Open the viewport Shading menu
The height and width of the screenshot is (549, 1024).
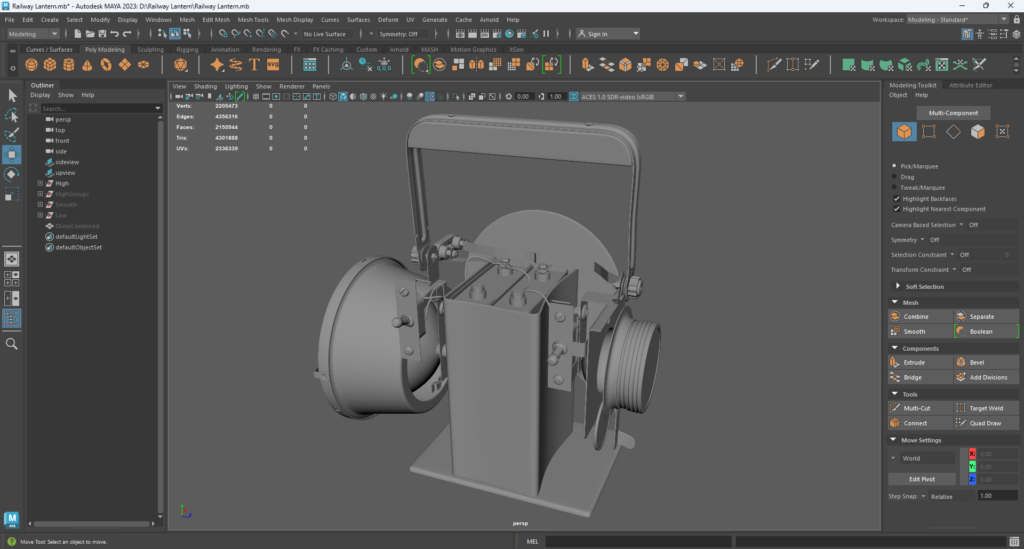pos(205,86)
